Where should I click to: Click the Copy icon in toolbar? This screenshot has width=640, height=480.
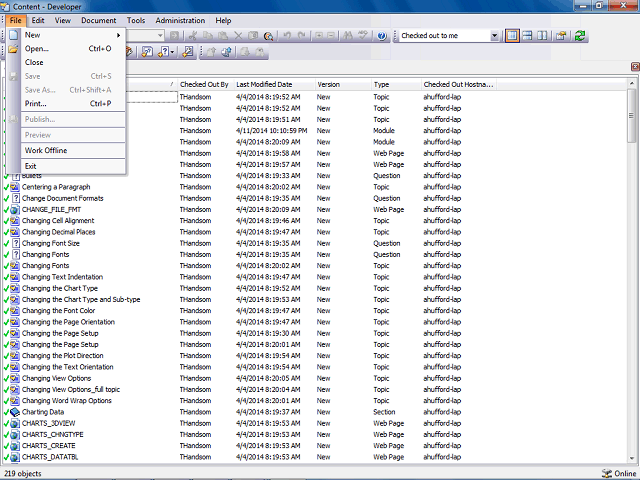click(208, 36)
